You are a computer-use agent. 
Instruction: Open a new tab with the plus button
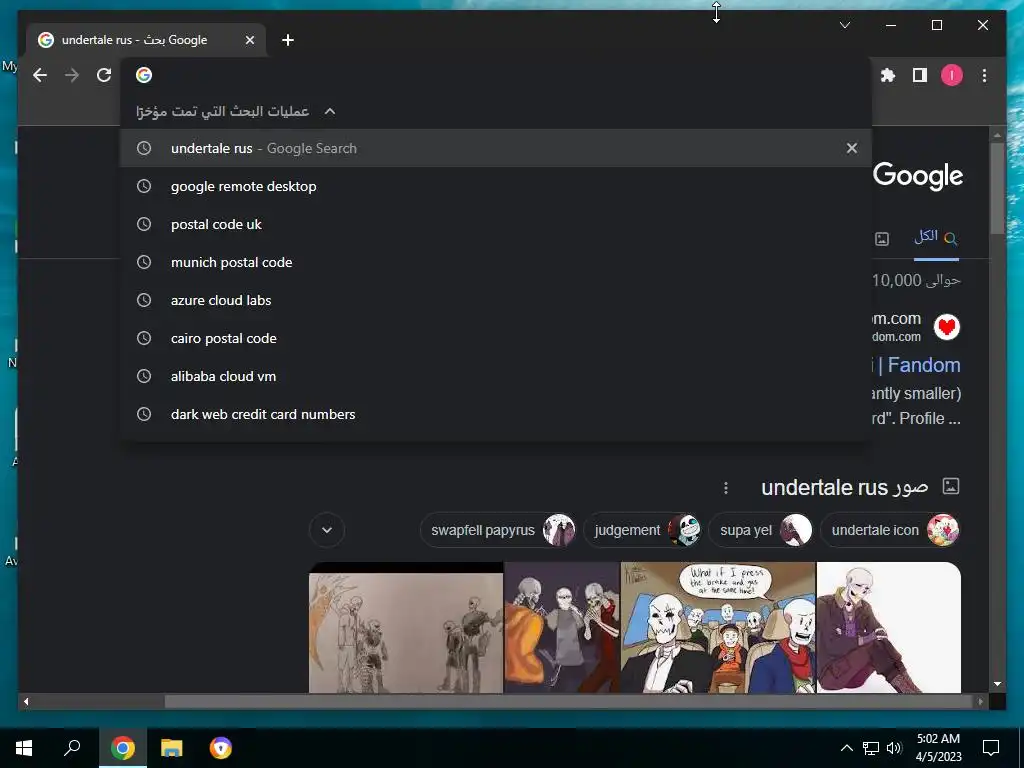click(x=288, y=40)
